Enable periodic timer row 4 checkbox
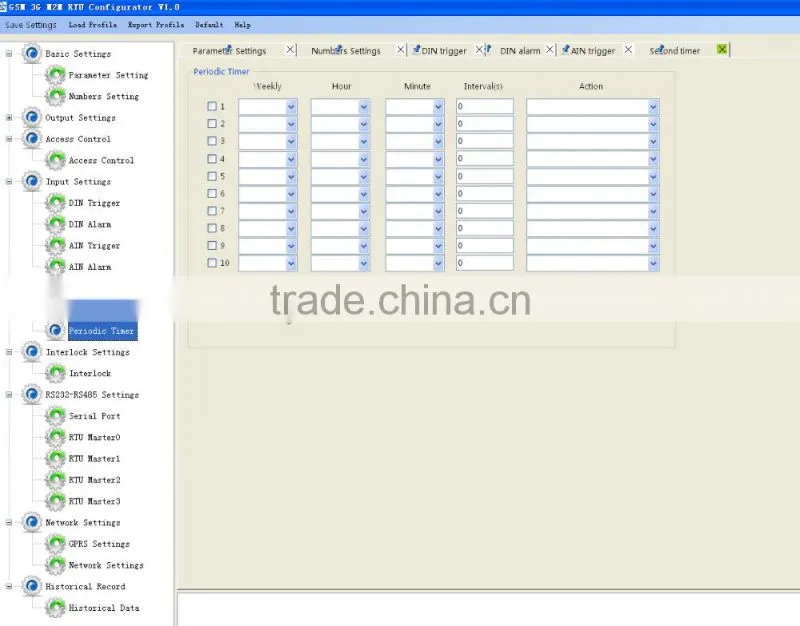 [x=212, y=159]
